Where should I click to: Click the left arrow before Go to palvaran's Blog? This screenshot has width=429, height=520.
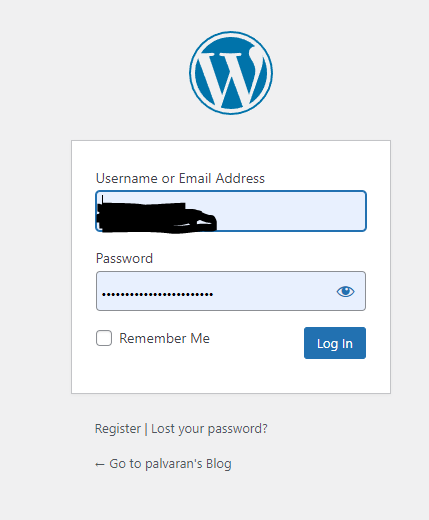tap(100, 464)
